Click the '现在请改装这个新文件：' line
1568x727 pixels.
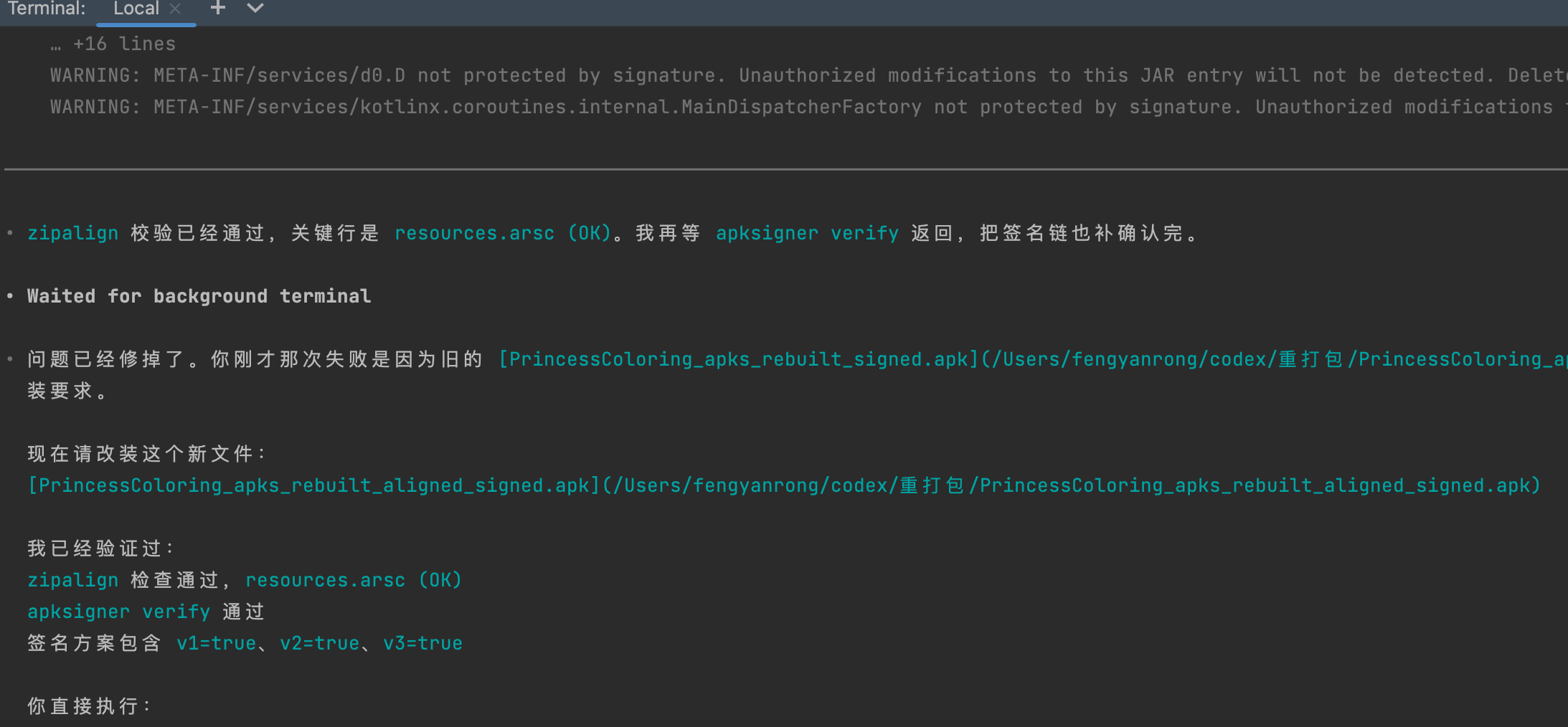(146, 454)
